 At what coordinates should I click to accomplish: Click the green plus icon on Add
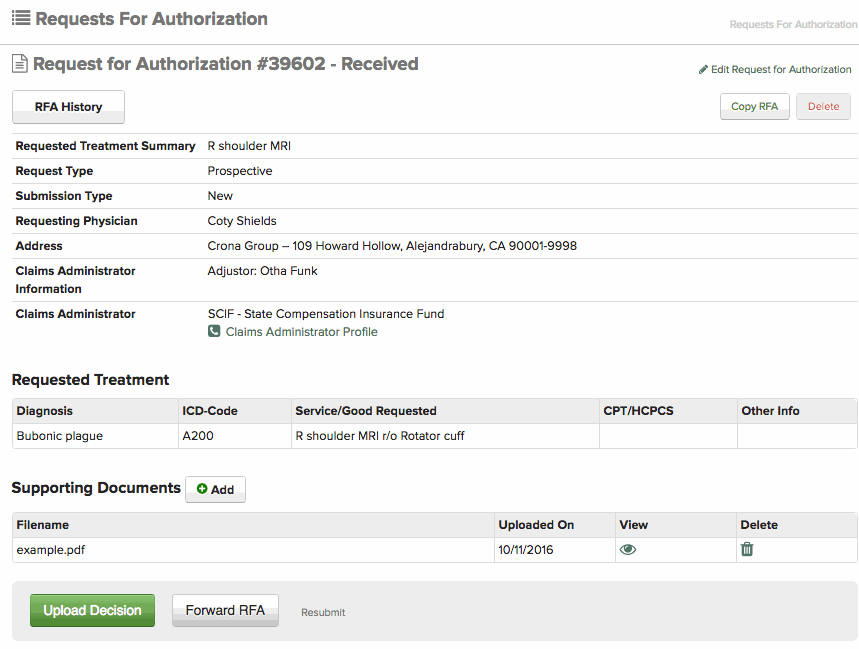point(202,489)
